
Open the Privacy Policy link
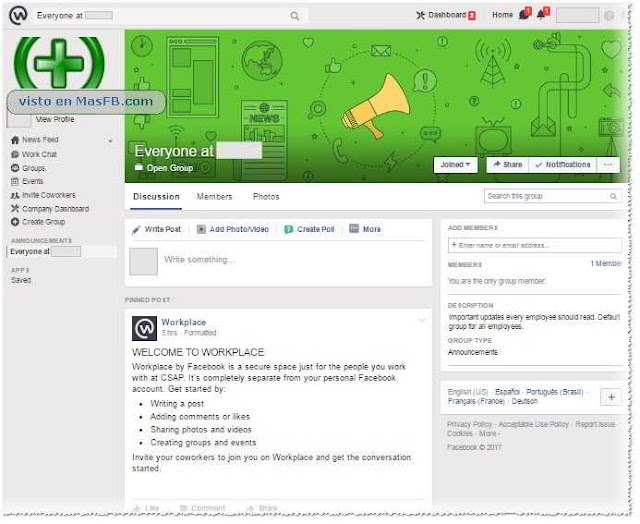pyautogui.click(x=469, y=424)
